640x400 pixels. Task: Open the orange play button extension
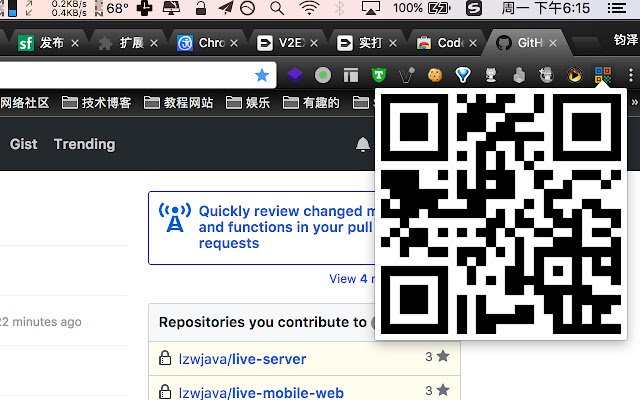click(x=575, y=75)
